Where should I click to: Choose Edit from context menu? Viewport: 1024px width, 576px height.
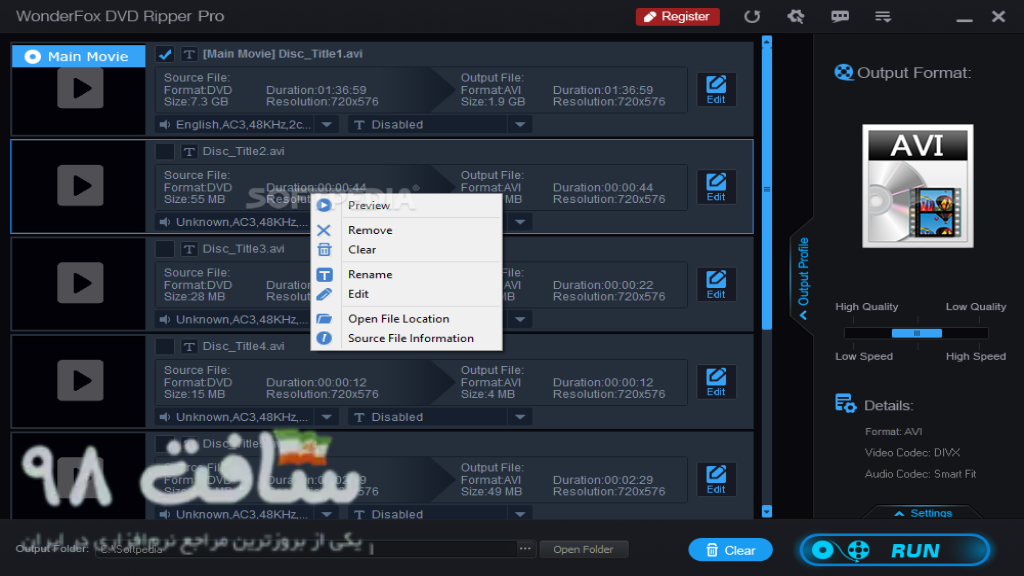pos(406,294)
